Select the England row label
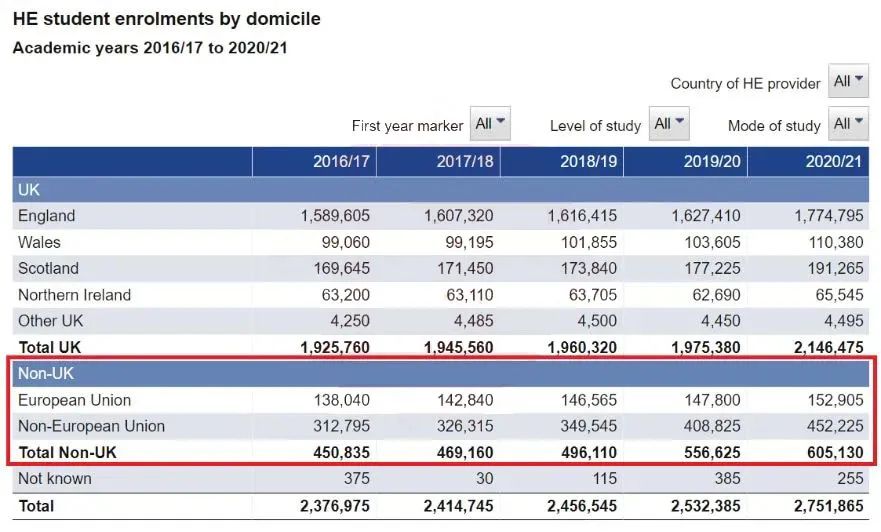 click(47, 216)
